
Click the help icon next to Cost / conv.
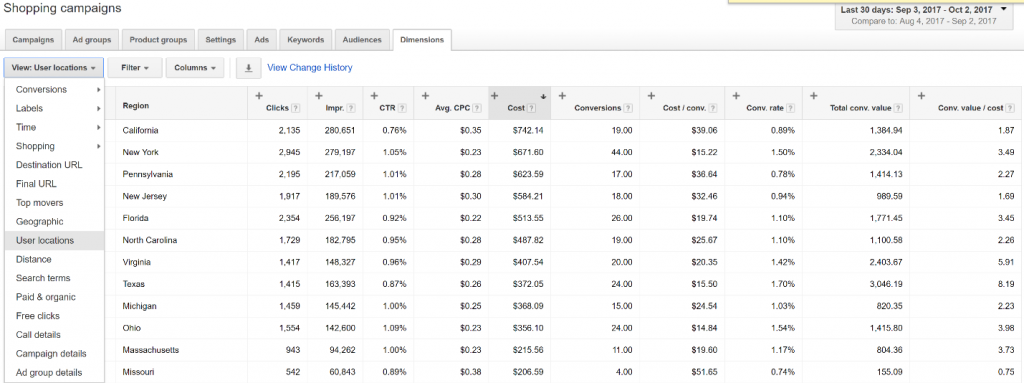[713, 108]
